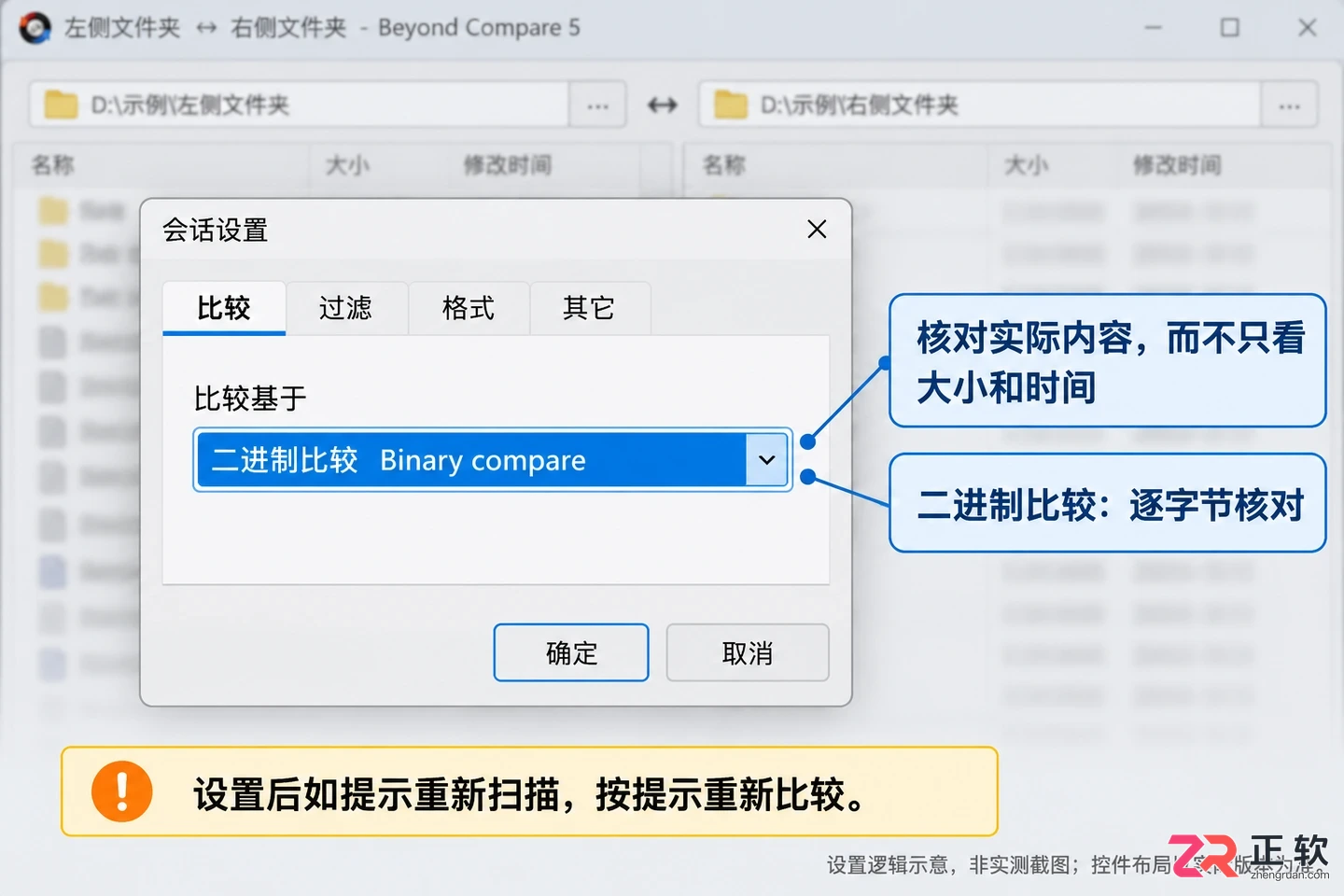The image size is (1344, 896).
Task: Switch to the 比较 tab
Action: pos(224,308)
